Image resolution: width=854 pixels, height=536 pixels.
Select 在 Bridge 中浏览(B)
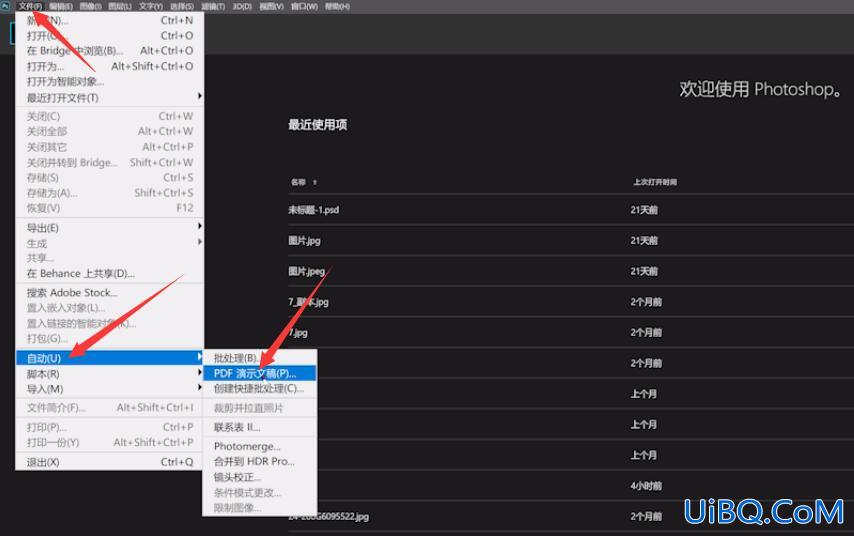[109, 51]
